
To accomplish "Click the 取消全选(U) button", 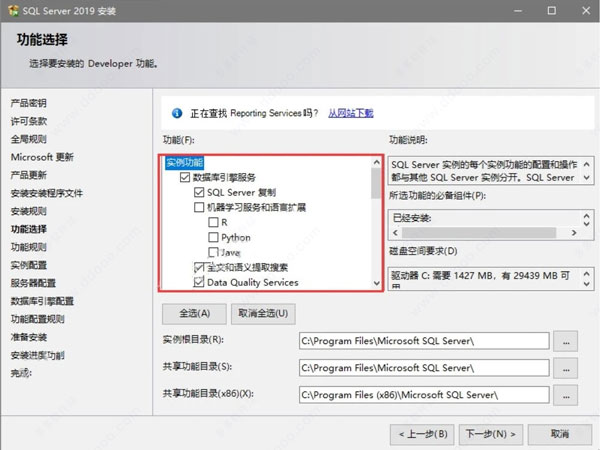I will coord(263,314).
